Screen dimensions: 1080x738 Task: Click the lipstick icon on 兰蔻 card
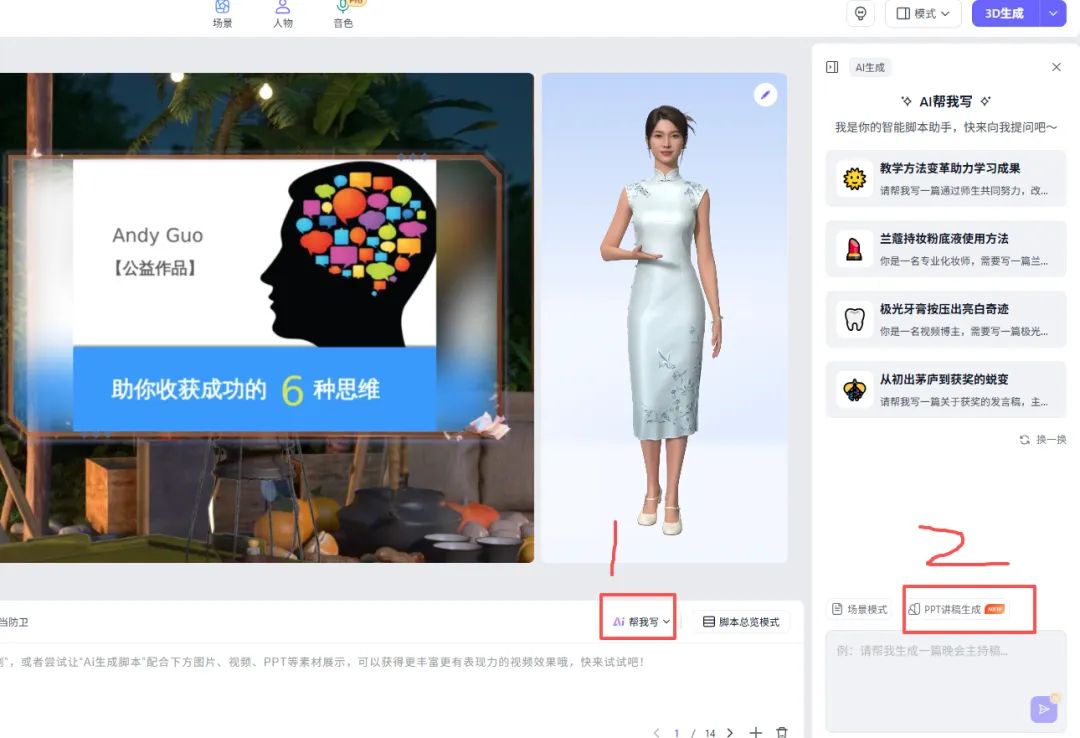point(854,249)
